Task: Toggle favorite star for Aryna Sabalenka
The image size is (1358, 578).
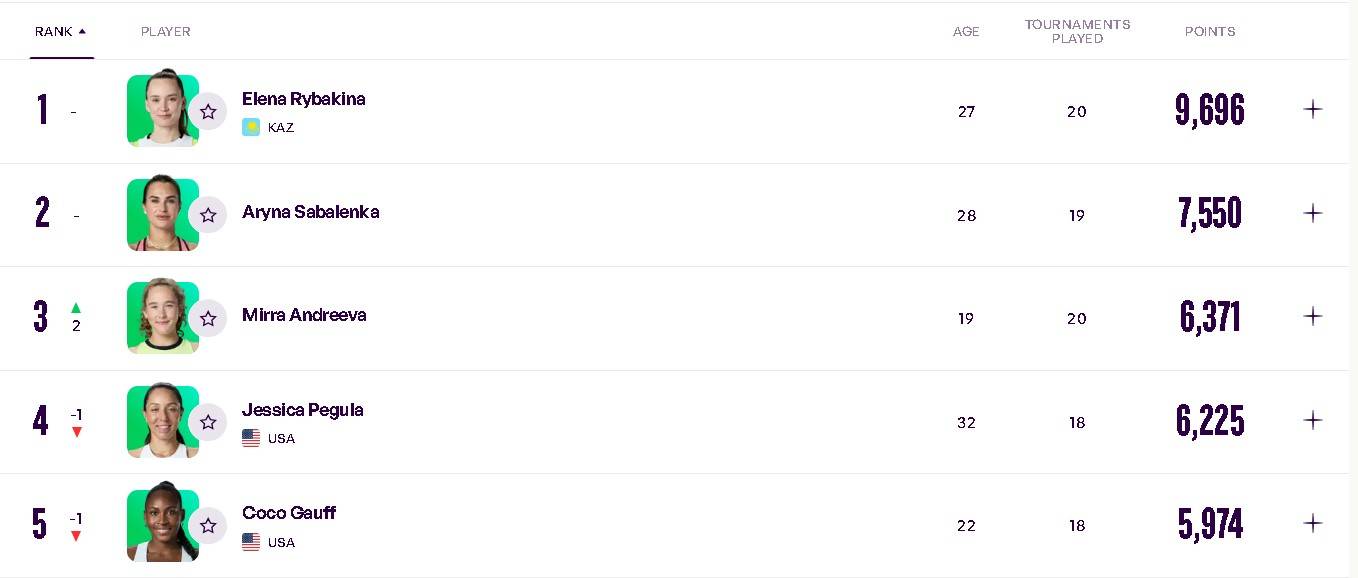Action: click(x=208, y=215)
